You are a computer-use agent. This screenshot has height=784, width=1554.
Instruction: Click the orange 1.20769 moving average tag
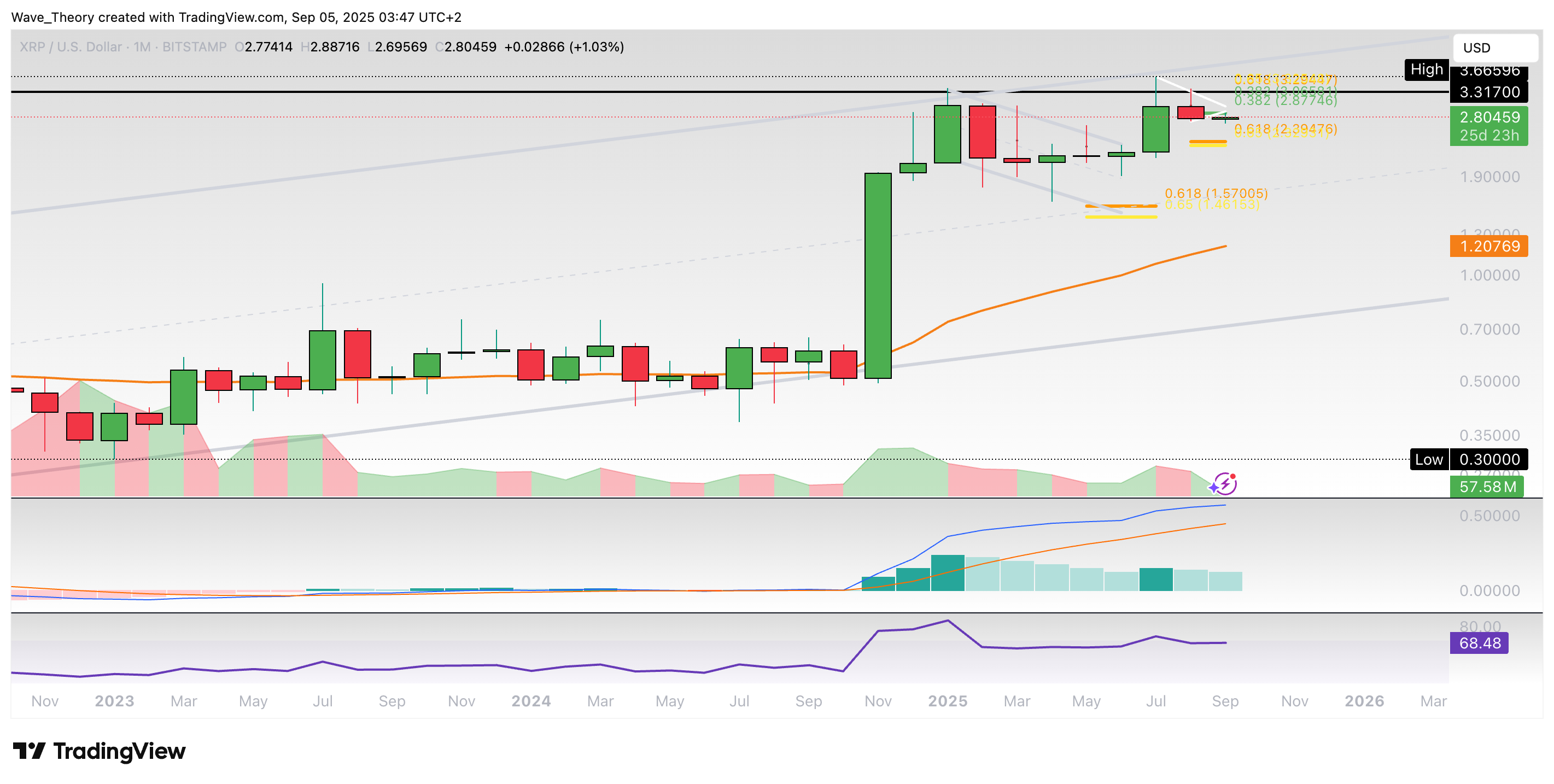point(1488,246)
